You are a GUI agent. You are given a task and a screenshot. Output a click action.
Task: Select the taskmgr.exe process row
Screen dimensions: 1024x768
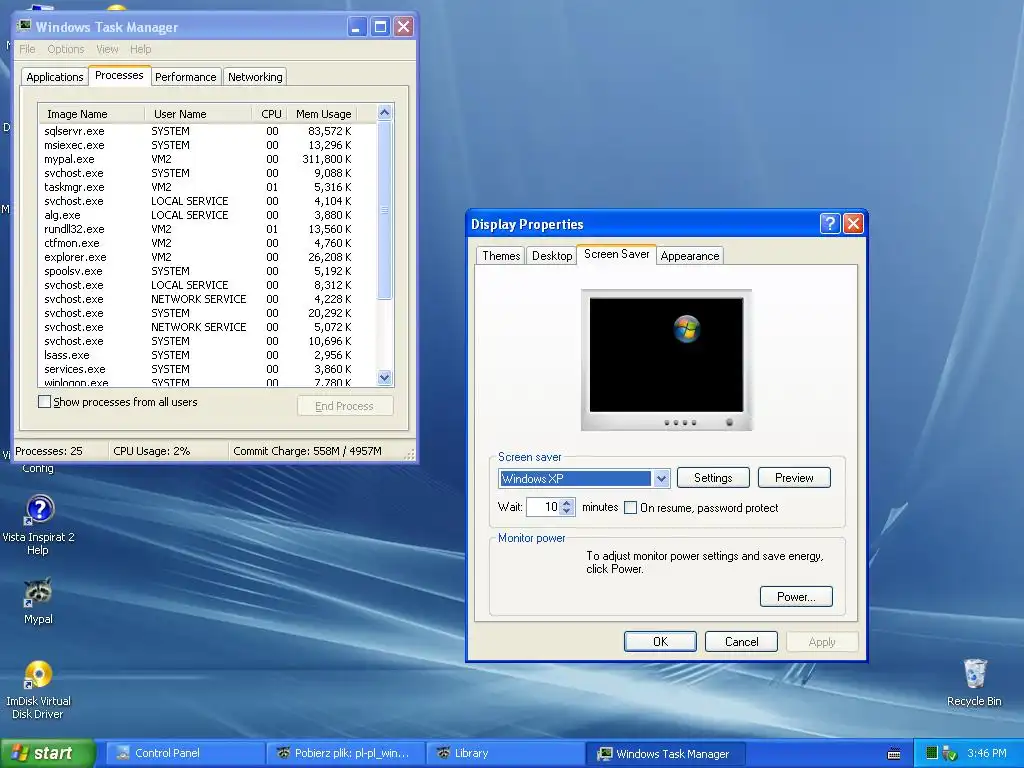(198, 187)
